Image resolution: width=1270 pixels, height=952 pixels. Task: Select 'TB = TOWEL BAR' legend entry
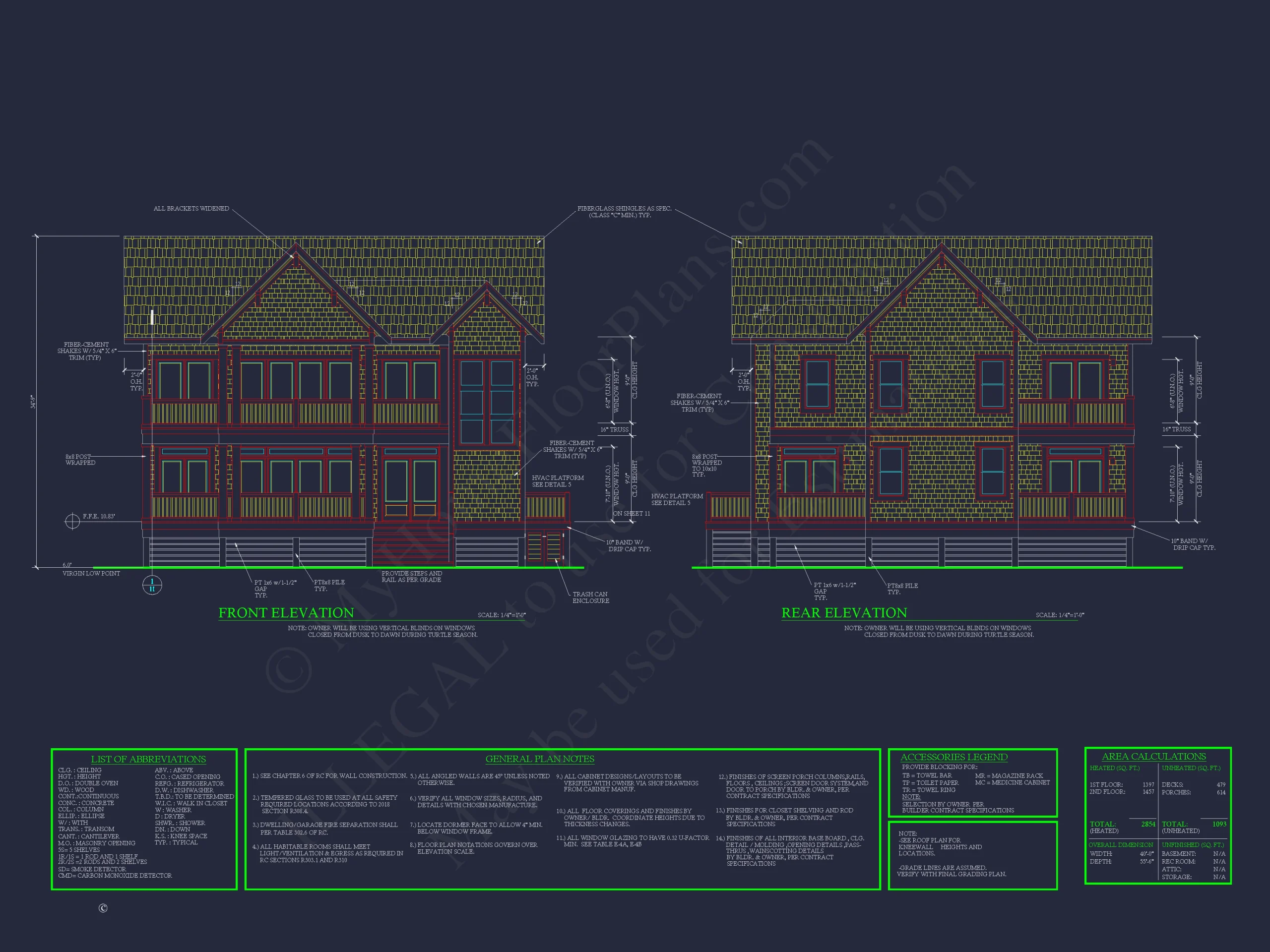(x=927, y=775)
